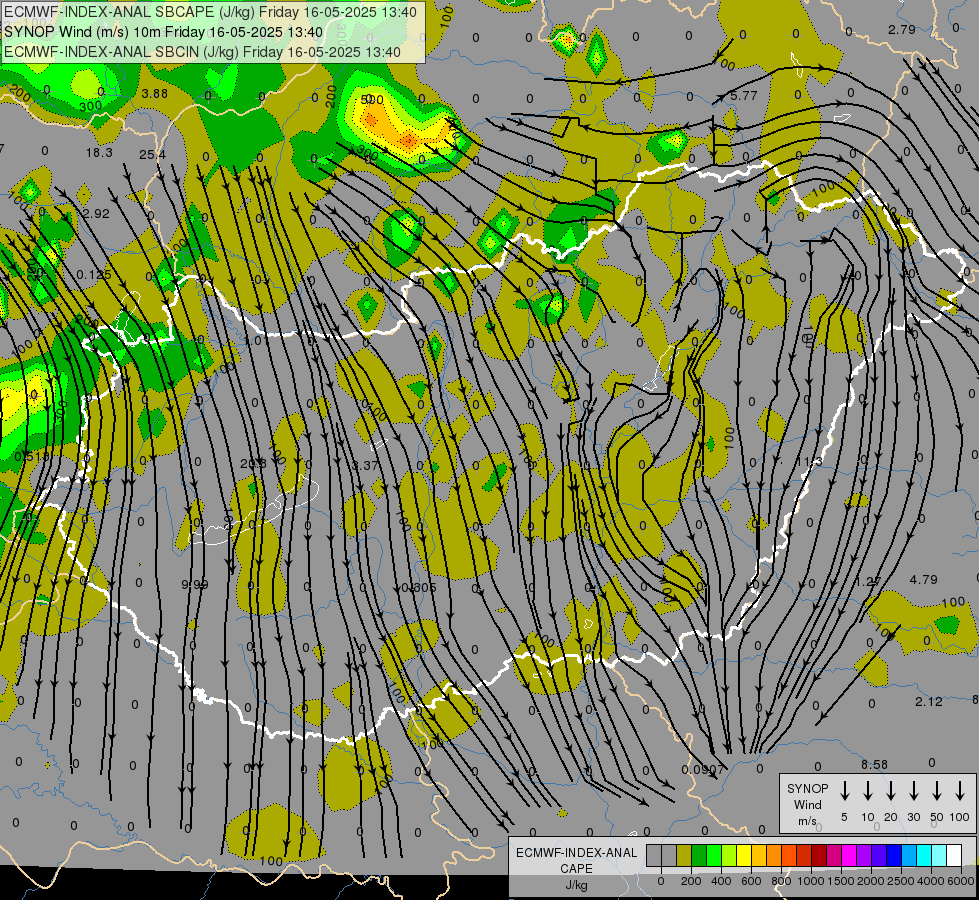Click the '2000' tick label on the colour scale
The width and height of the screenshot is (979, 900).
tap(871, 881)
